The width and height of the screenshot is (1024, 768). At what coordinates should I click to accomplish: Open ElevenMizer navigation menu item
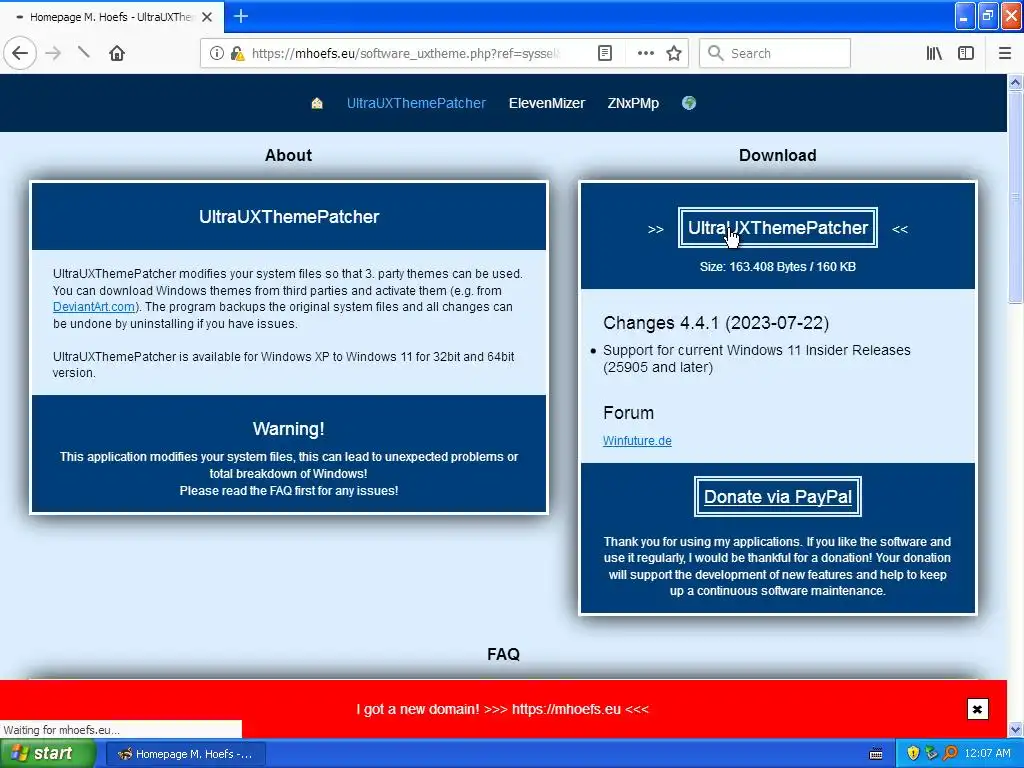(x=547, y=103)
